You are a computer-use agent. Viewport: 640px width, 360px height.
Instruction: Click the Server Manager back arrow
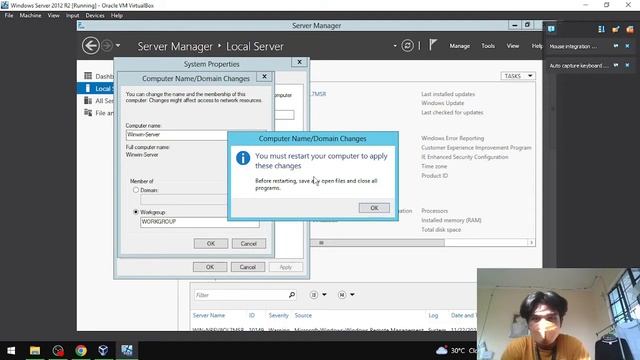click(x=91, y=45)
